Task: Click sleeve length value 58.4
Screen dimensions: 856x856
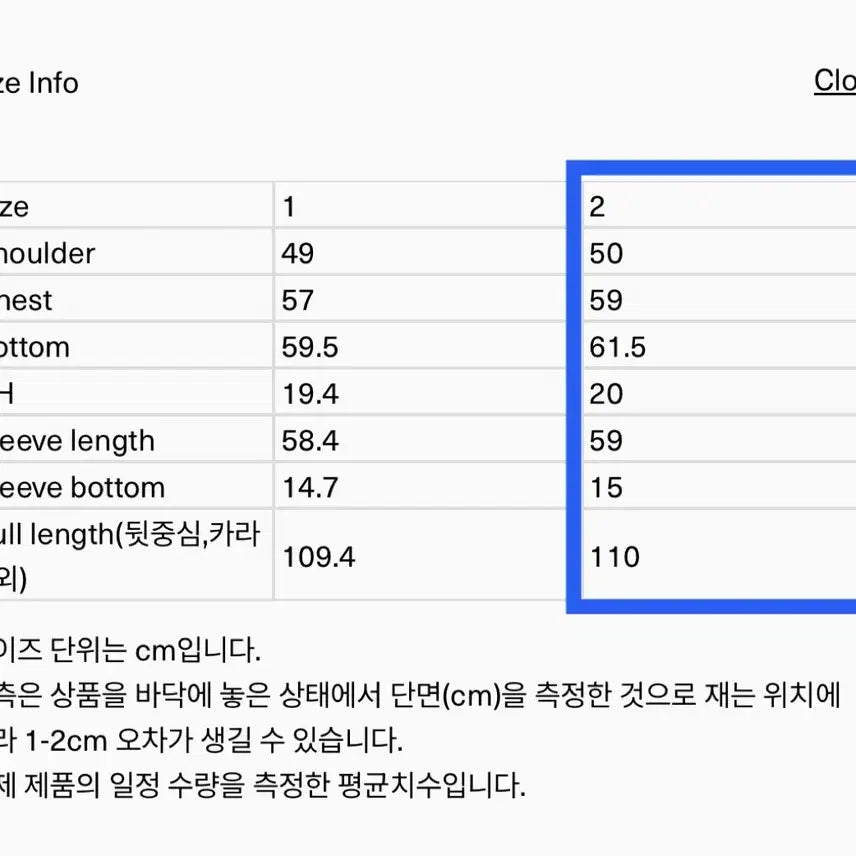Action: [x=310, y=442]
